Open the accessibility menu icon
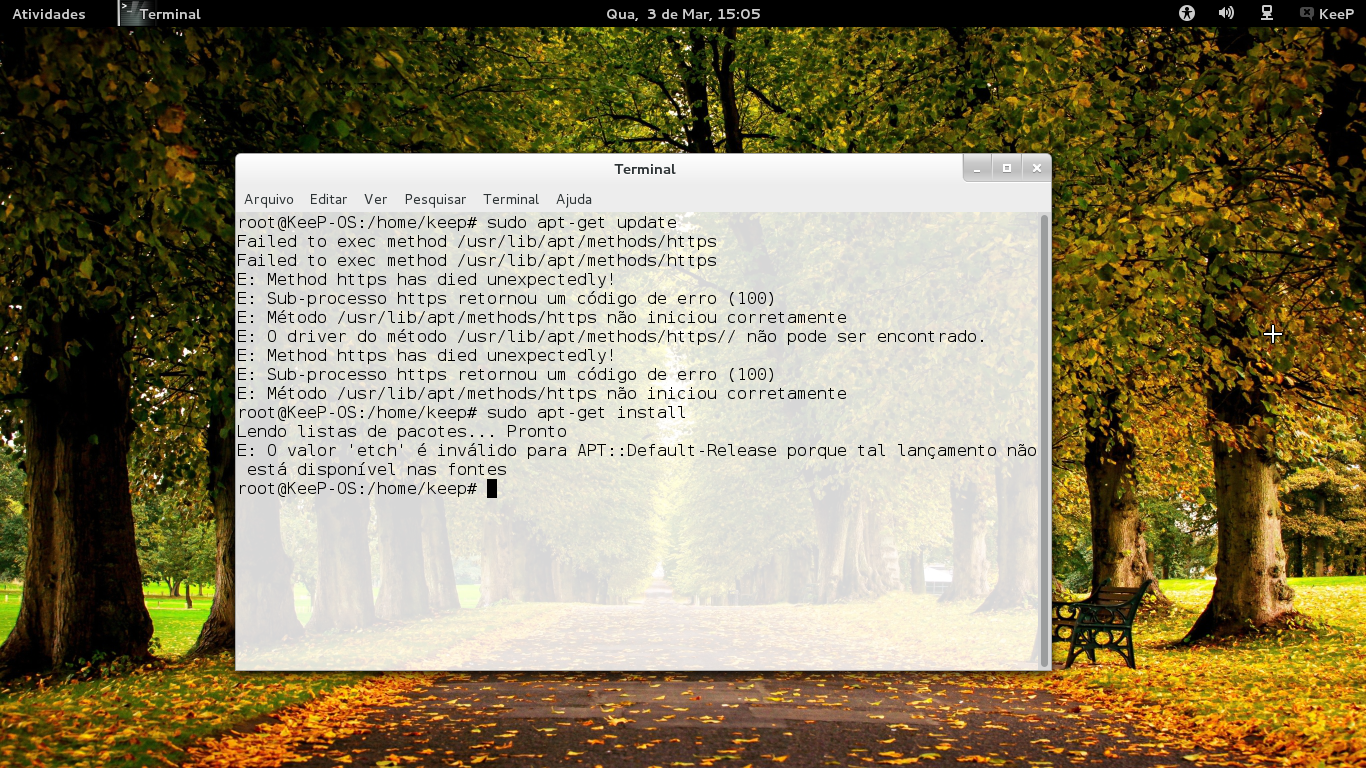The width and height of the screenshot is (1366, 768). coord(1187,13)
